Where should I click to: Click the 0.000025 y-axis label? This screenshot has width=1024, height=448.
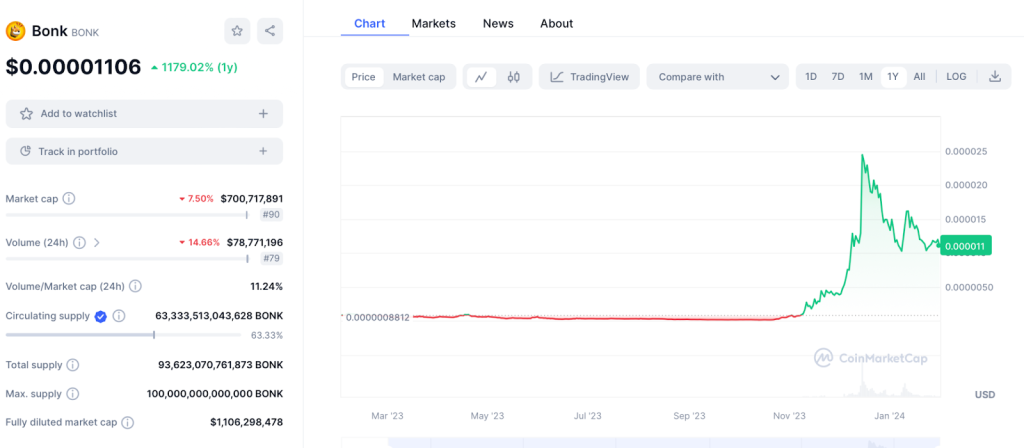(966, 152)
